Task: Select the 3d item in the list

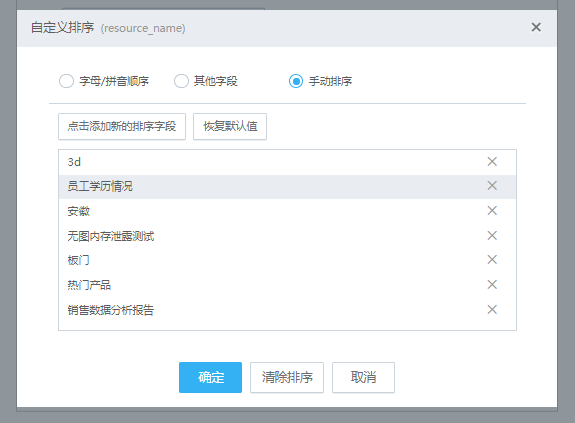Action: (x=287, y=162)
